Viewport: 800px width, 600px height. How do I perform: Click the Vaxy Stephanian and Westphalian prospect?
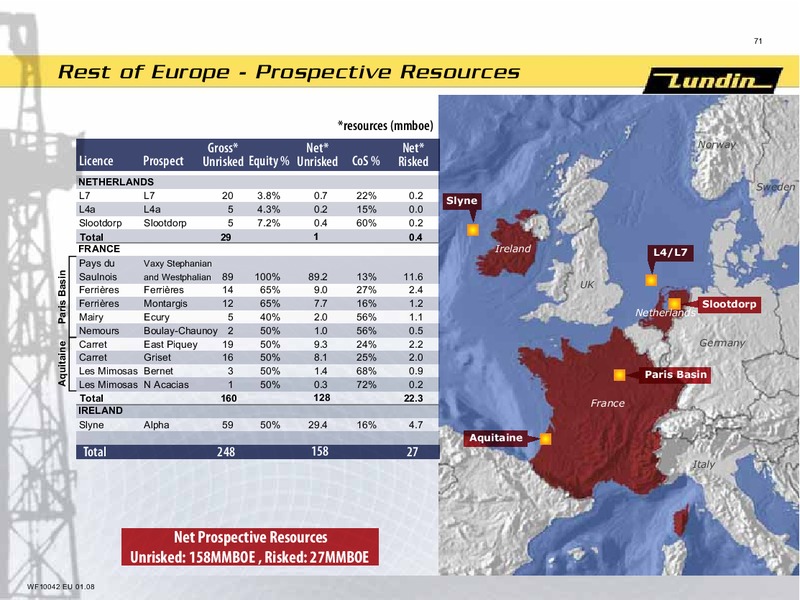[177, 270]
